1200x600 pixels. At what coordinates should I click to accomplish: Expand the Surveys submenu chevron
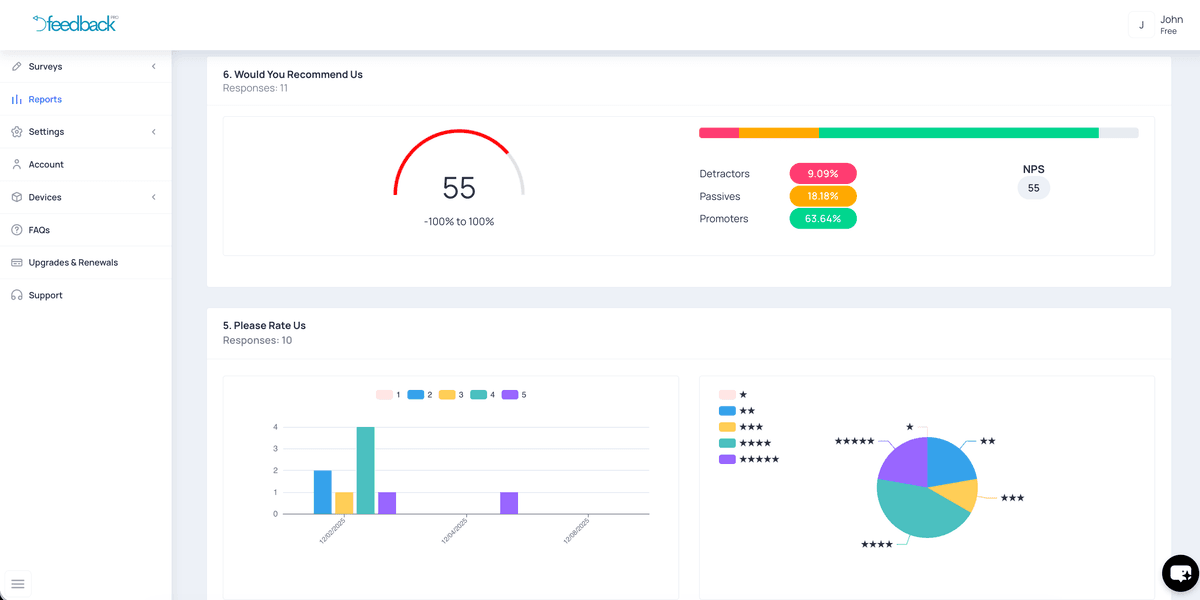(x=153, y=67)
